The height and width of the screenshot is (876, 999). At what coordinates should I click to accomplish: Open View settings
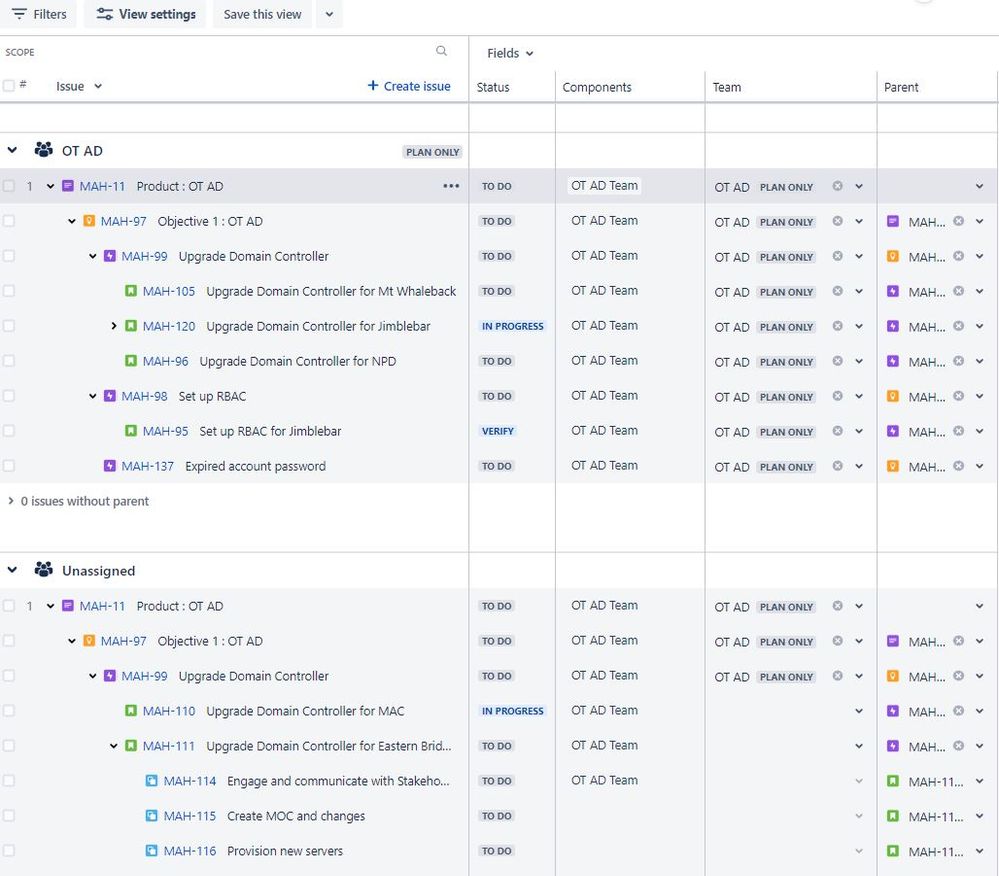click(145, 14)
